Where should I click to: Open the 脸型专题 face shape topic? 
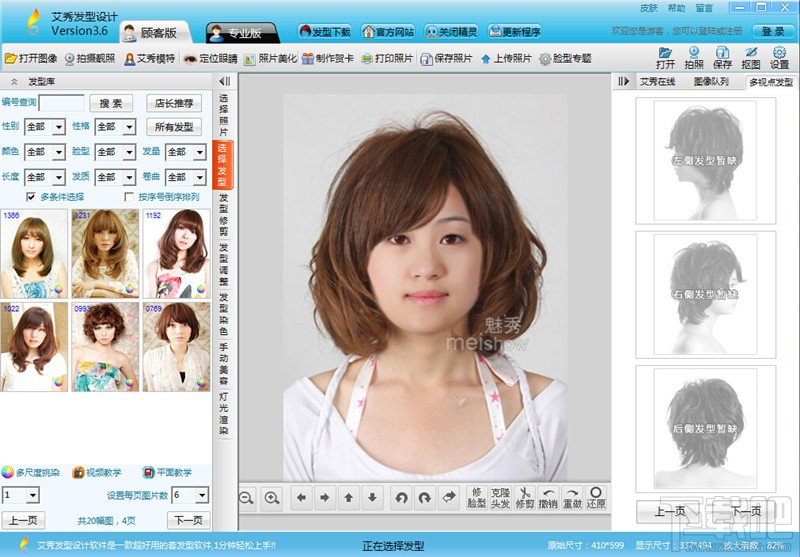[x=565, y=59]
